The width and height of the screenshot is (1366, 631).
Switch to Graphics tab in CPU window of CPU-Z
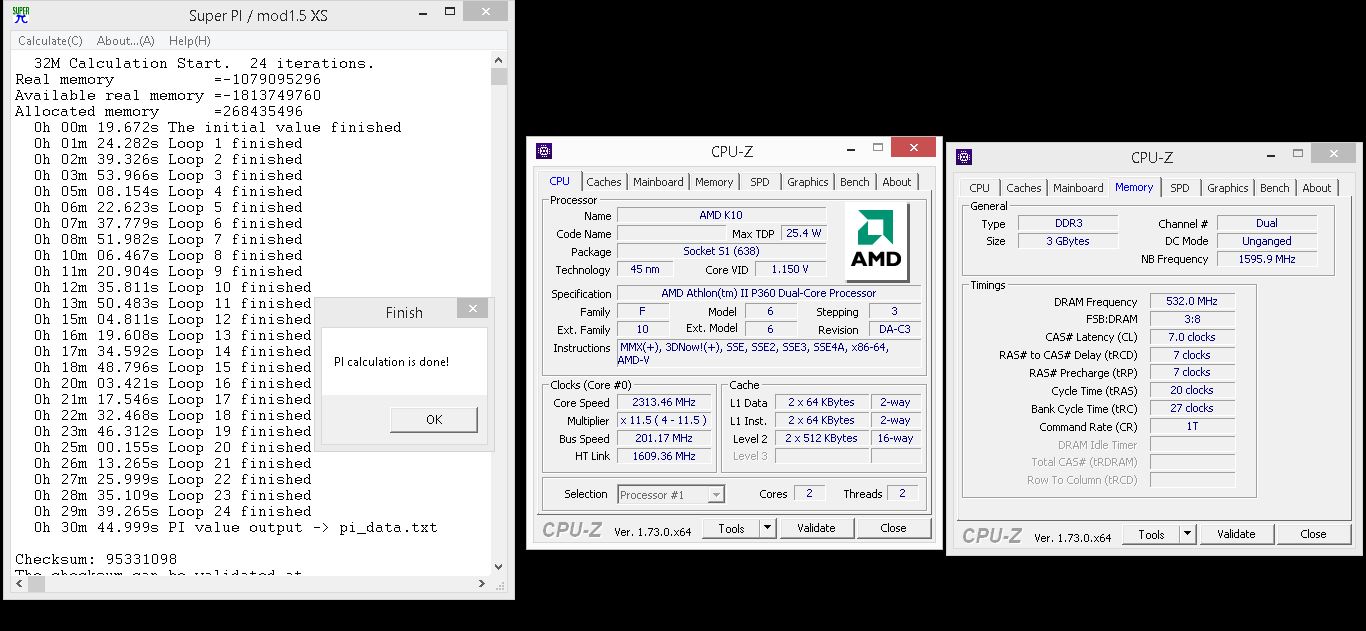807,182
